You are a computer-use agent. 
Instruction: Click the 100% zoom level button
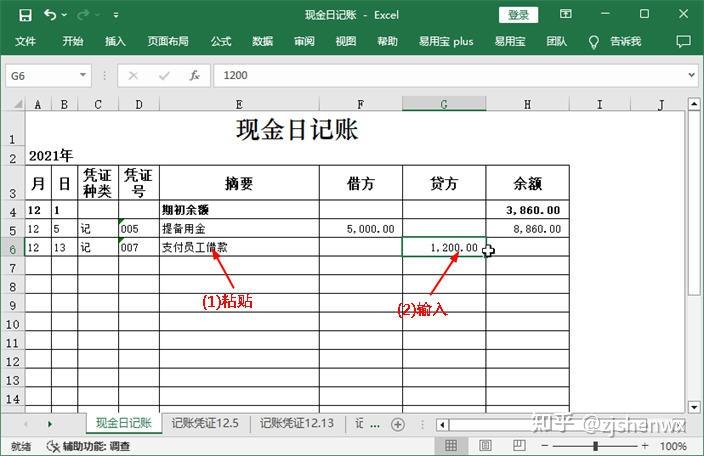point(674,446)
